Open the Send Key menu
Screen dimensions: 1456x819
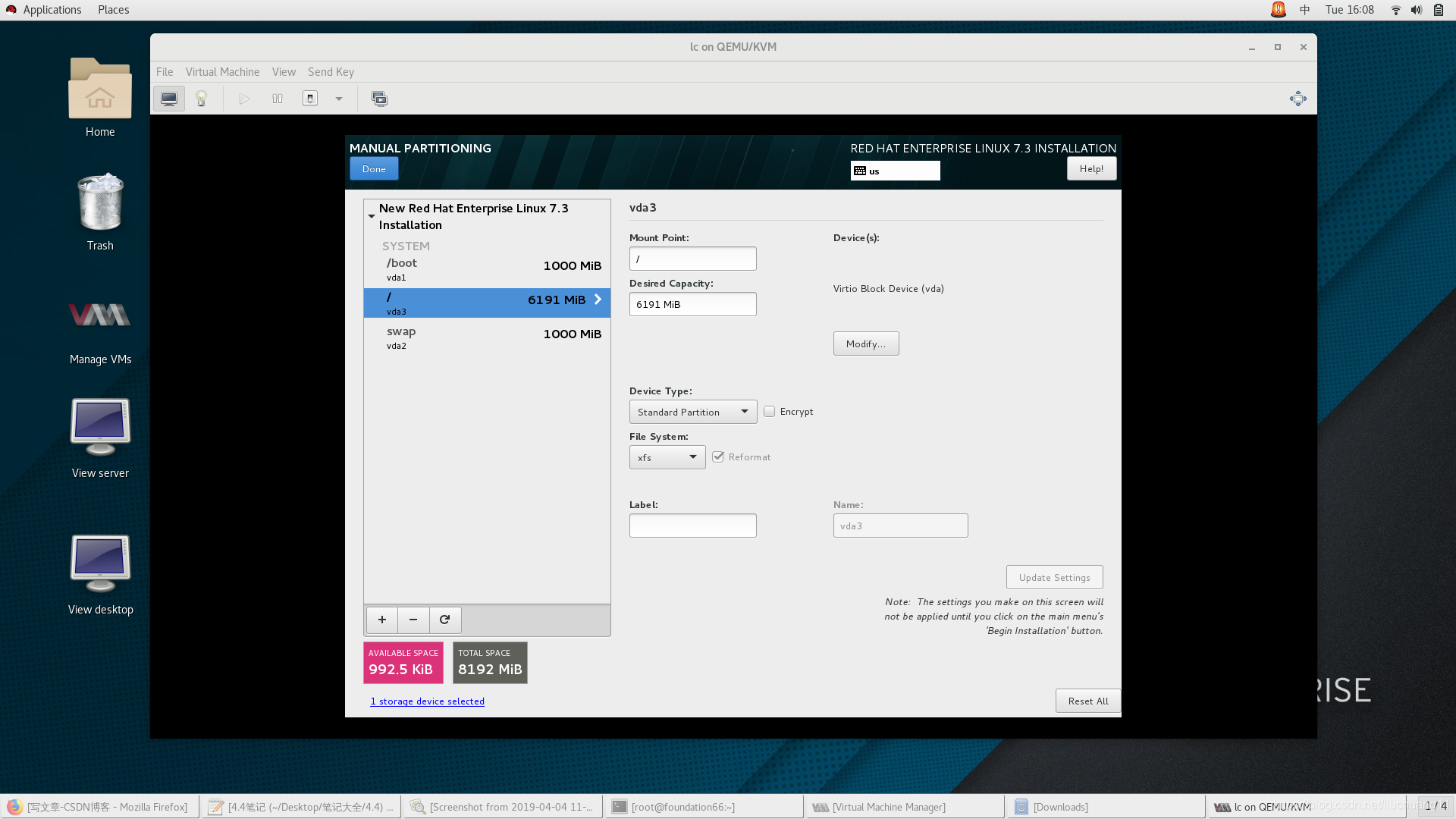(331, 72)
